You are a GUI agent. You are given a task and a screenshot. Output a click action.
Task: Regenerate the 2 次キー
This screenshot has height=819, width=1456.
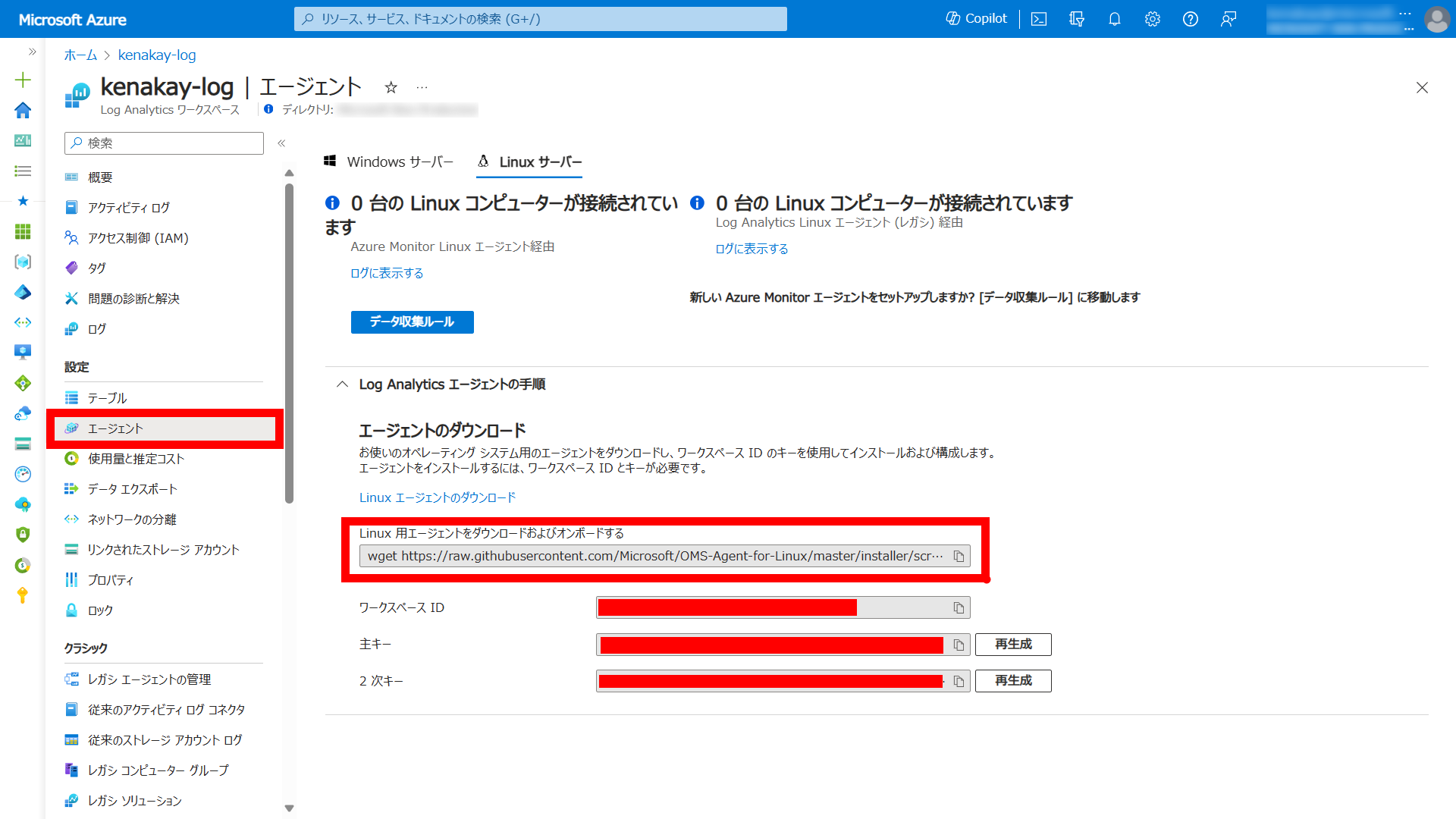click(x=1013, y=681)
